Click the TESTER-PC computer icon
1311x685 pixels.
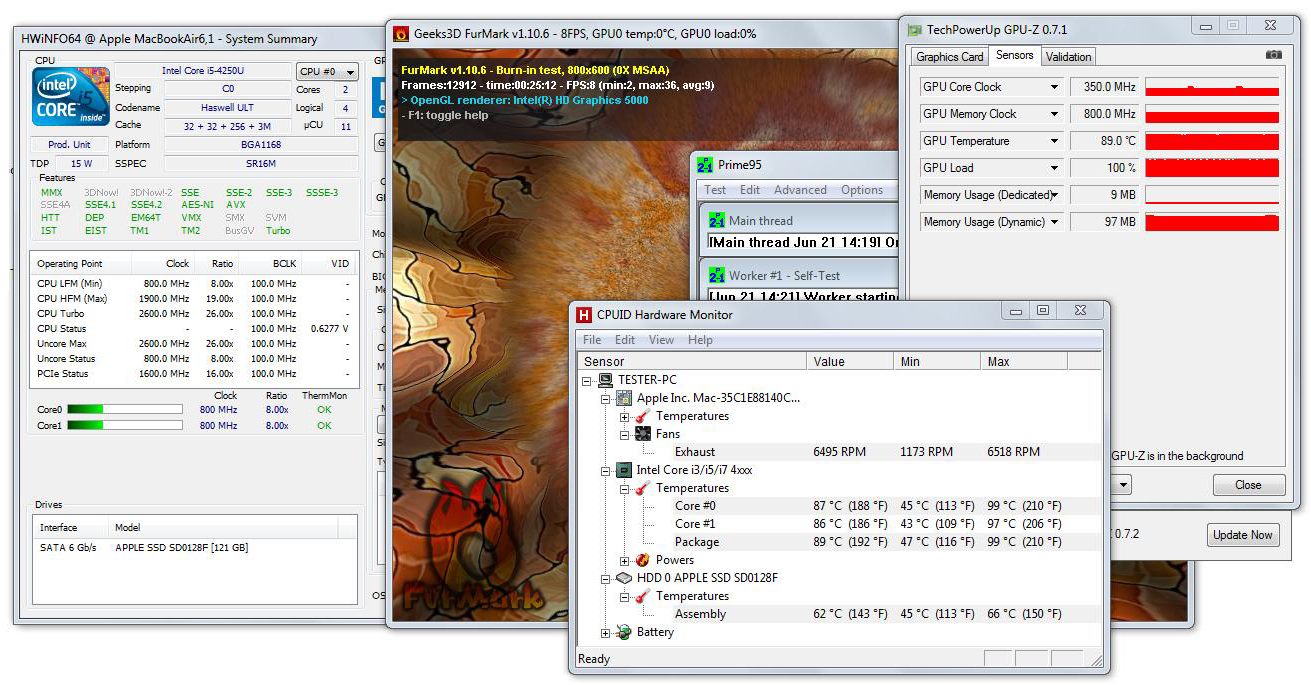(x=606, y=380)
